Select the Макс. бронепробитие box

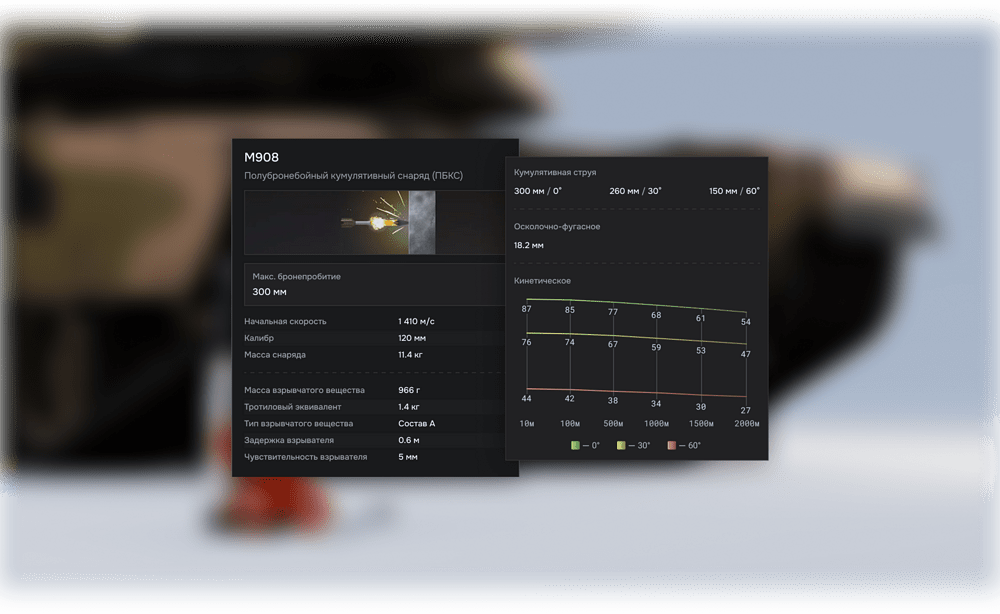[x=375, y=284]
